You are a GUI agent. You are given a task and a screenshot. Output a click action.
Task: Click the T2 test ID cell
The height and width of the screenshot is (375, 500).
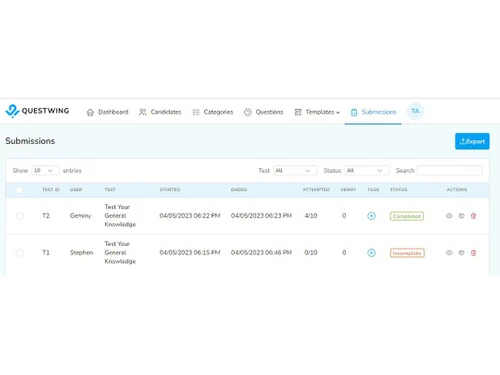(46, 216)
